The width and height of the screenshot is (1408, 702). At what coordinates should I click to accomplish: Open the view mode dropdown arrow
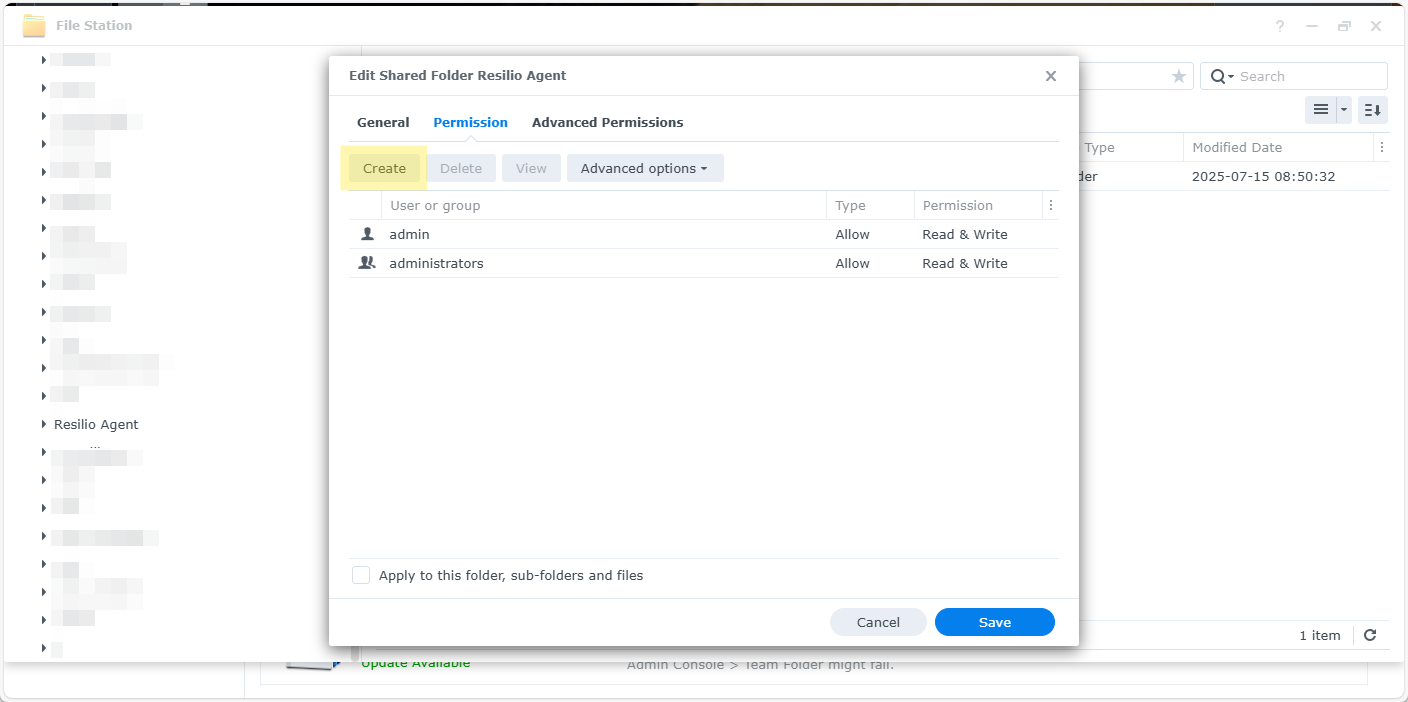tap(1344, 110)
